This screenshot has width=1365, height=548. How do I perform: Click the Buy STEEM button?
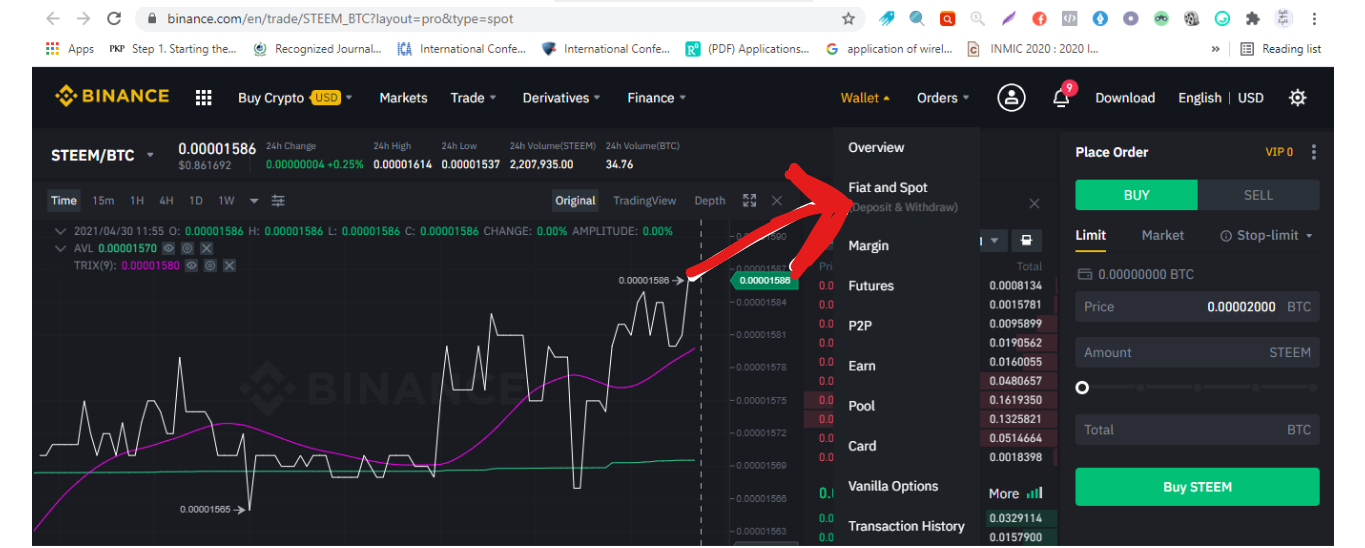(1197, 487)
